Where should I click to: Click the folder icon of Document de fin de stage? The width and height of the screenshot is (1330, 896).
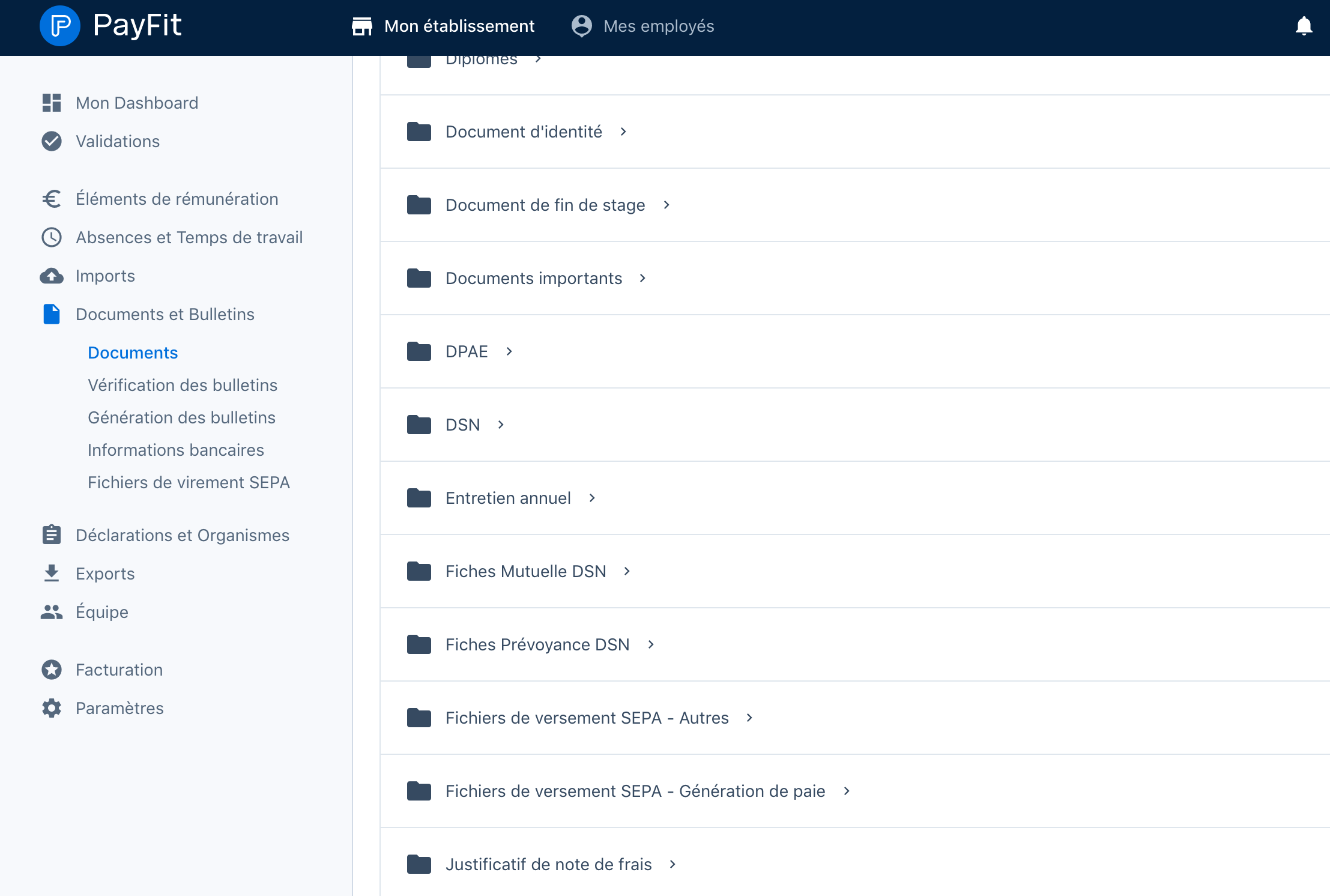coord(419,205)
